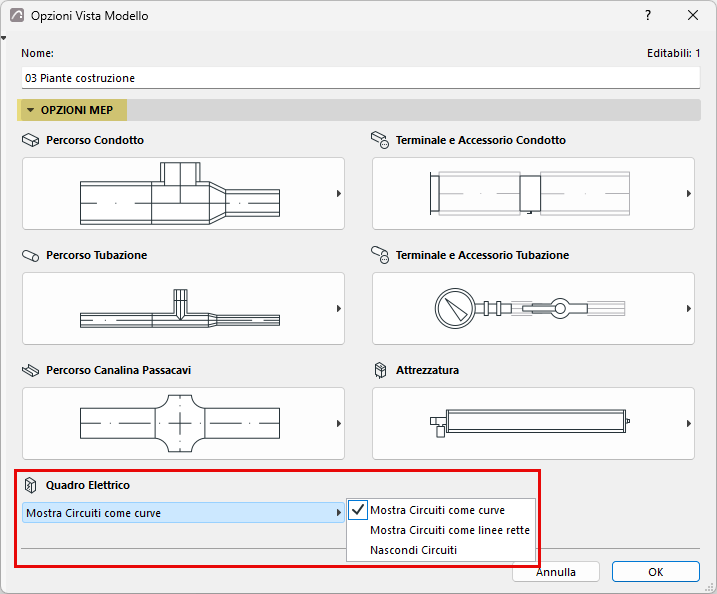Click the Nome text field
The image size is (717, 594).
point(360,78)
